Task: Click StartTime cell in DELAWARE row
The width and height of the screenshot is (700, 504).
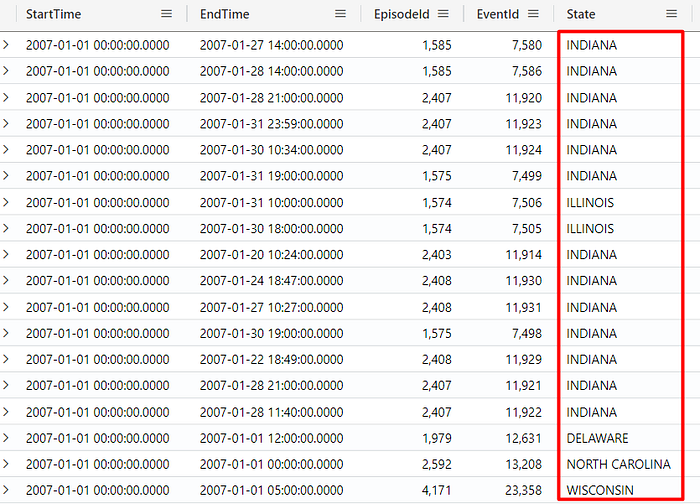Action: [x=97, y=438]
